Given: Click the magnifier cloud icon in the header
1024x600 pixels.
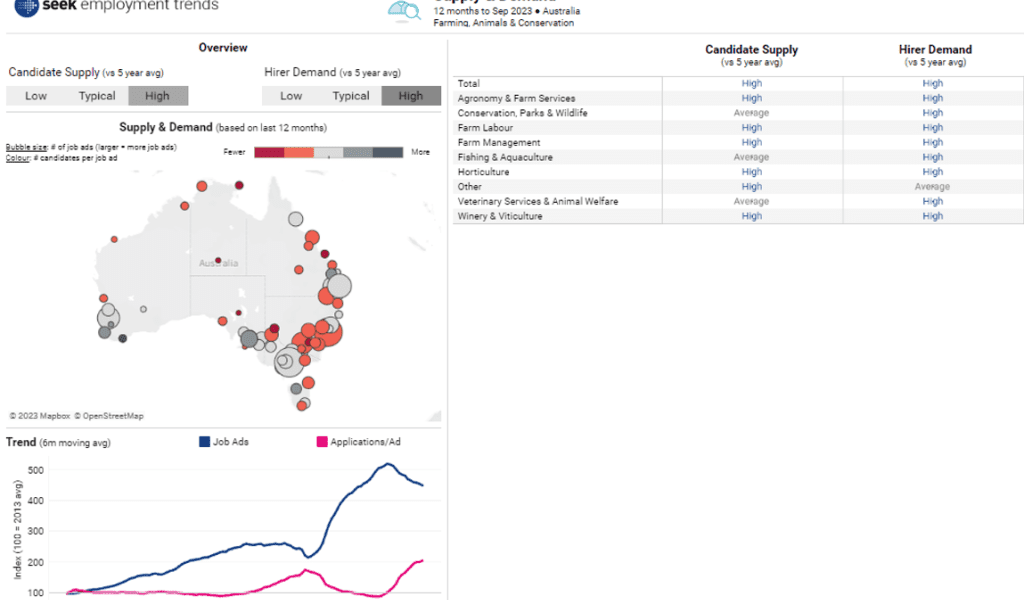Looking at the screenshot, I should click(404, 12).
